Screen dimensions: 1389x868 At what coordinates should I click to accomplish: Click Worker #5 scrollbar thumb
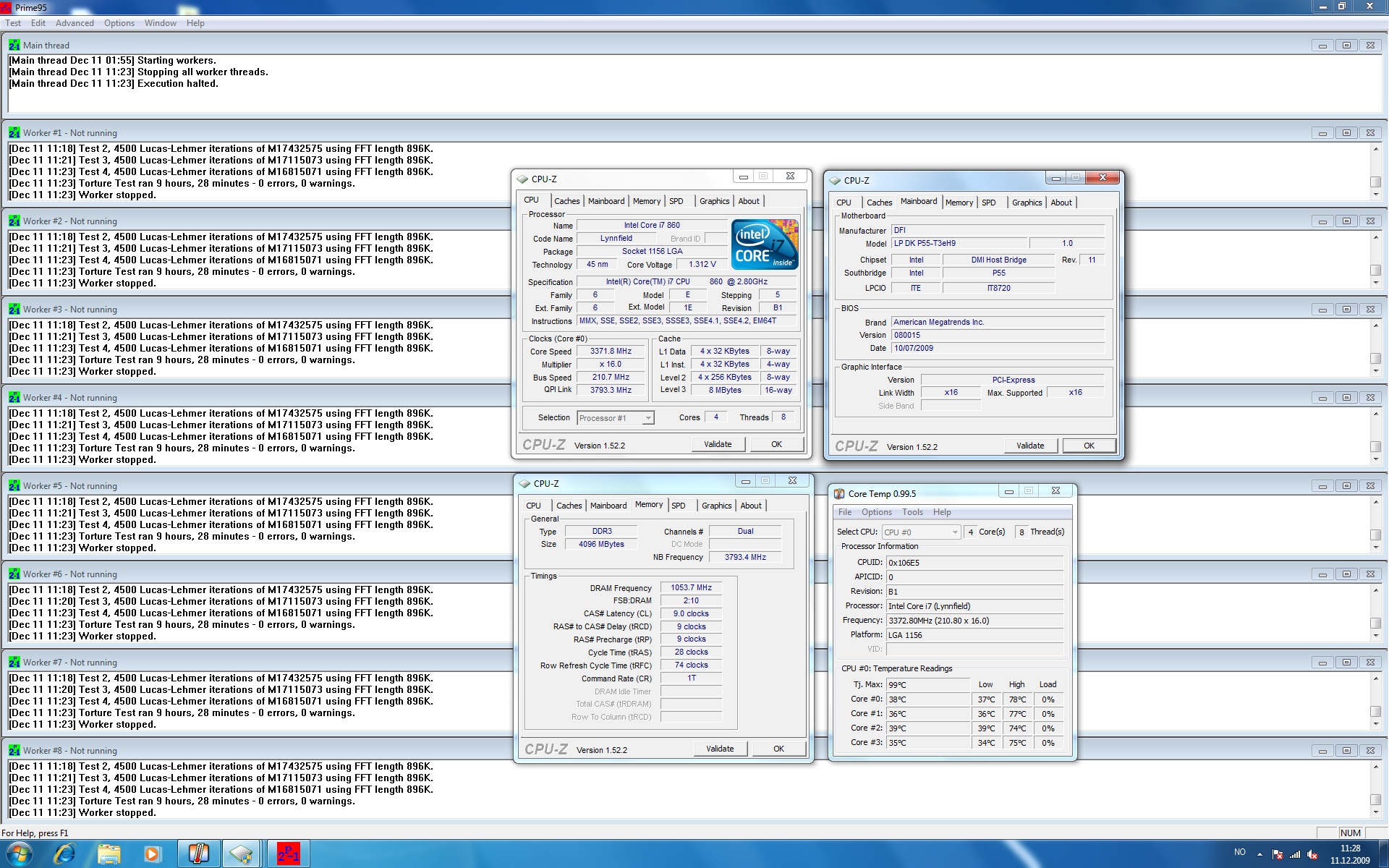click(x=1375, y=535)
